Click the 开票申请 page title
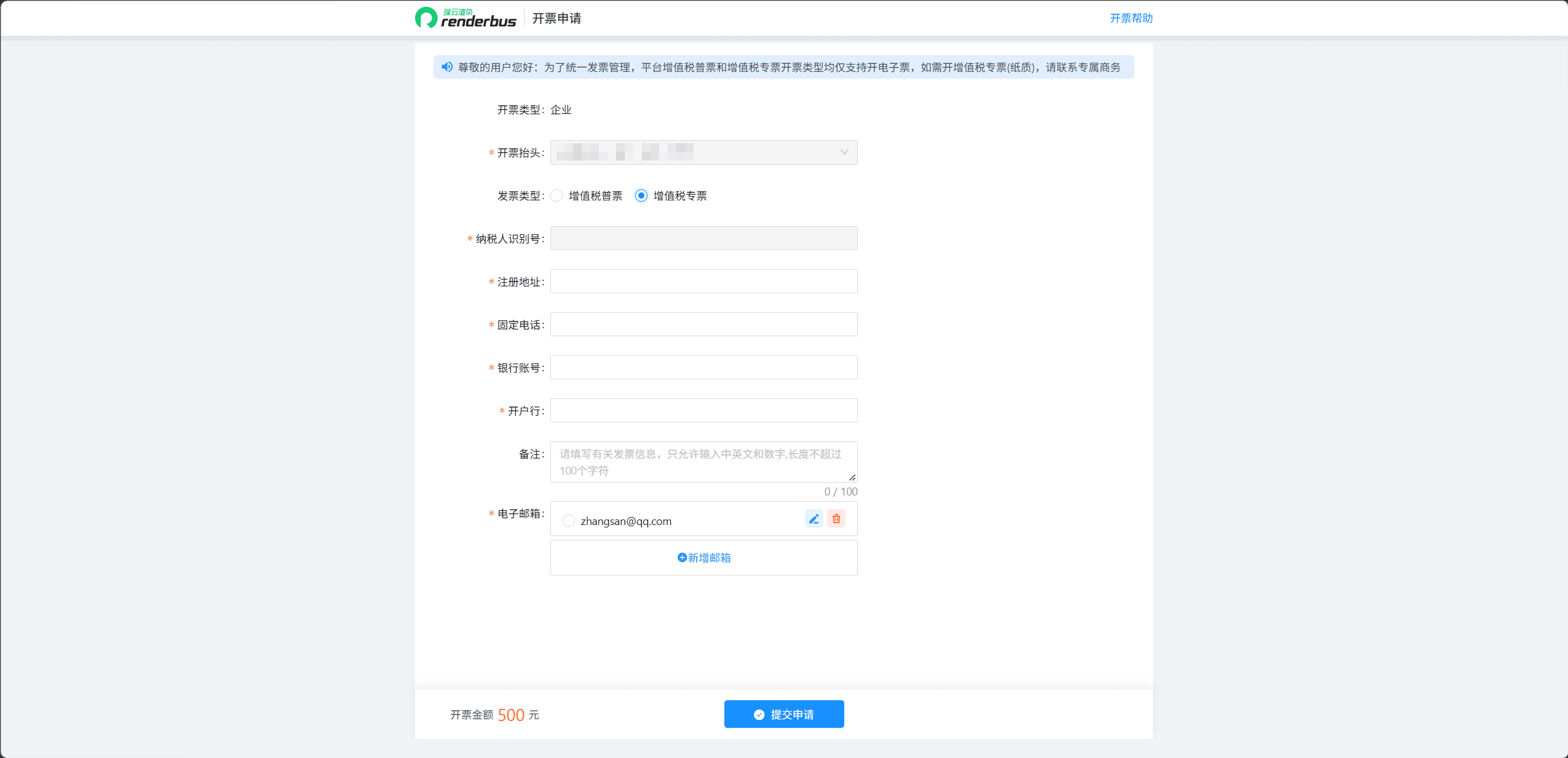This screenshot has width=1568, height=758. (556, 18)
